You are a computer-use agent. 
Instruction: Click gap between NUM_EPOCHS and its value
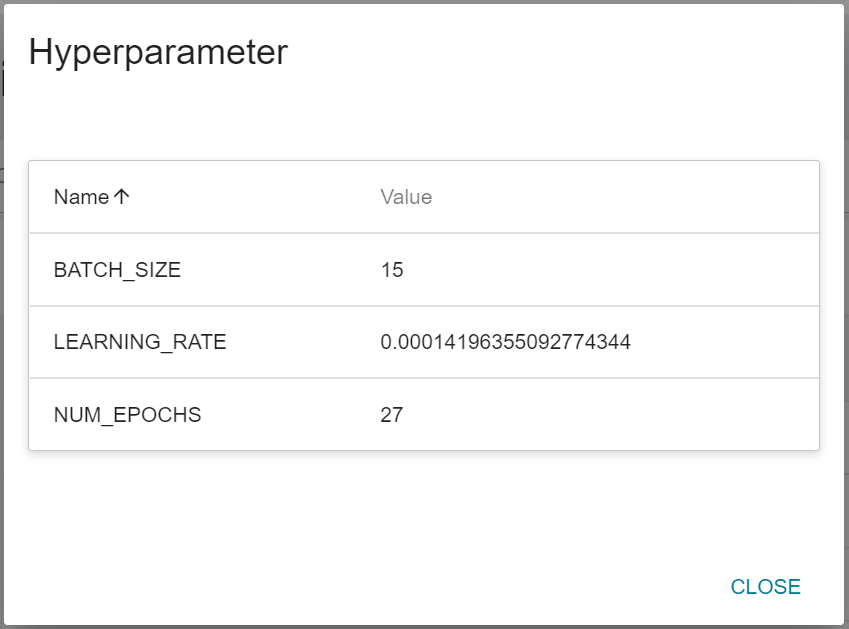click(x=290, y=414)
